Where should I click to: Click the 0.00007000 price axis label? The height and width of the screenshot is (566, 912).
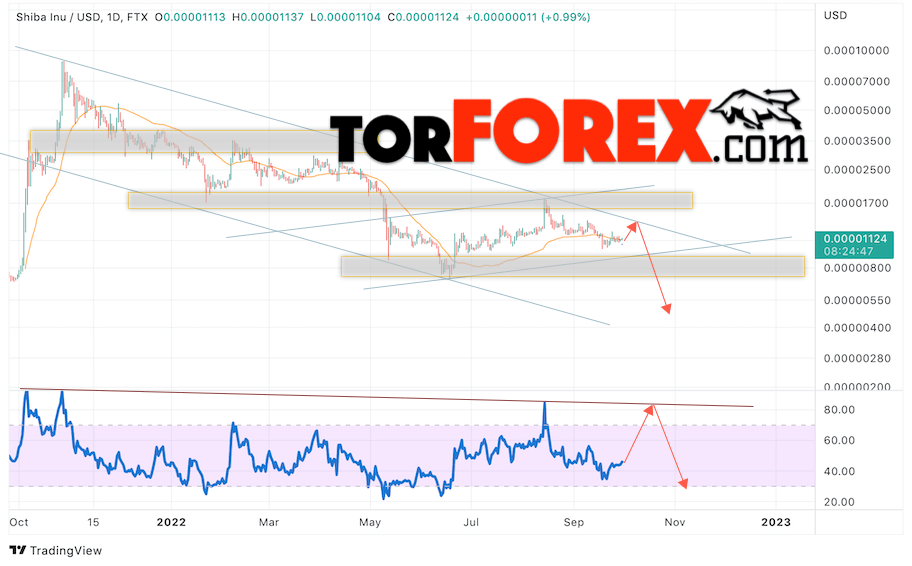(x=856, y=81)
